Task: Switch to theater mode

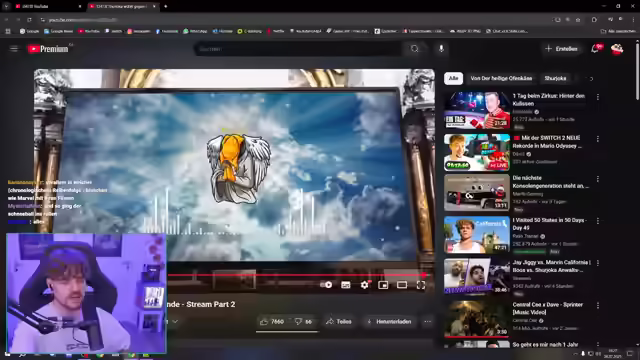Action: pyautogui.click(x=402, y=285)
